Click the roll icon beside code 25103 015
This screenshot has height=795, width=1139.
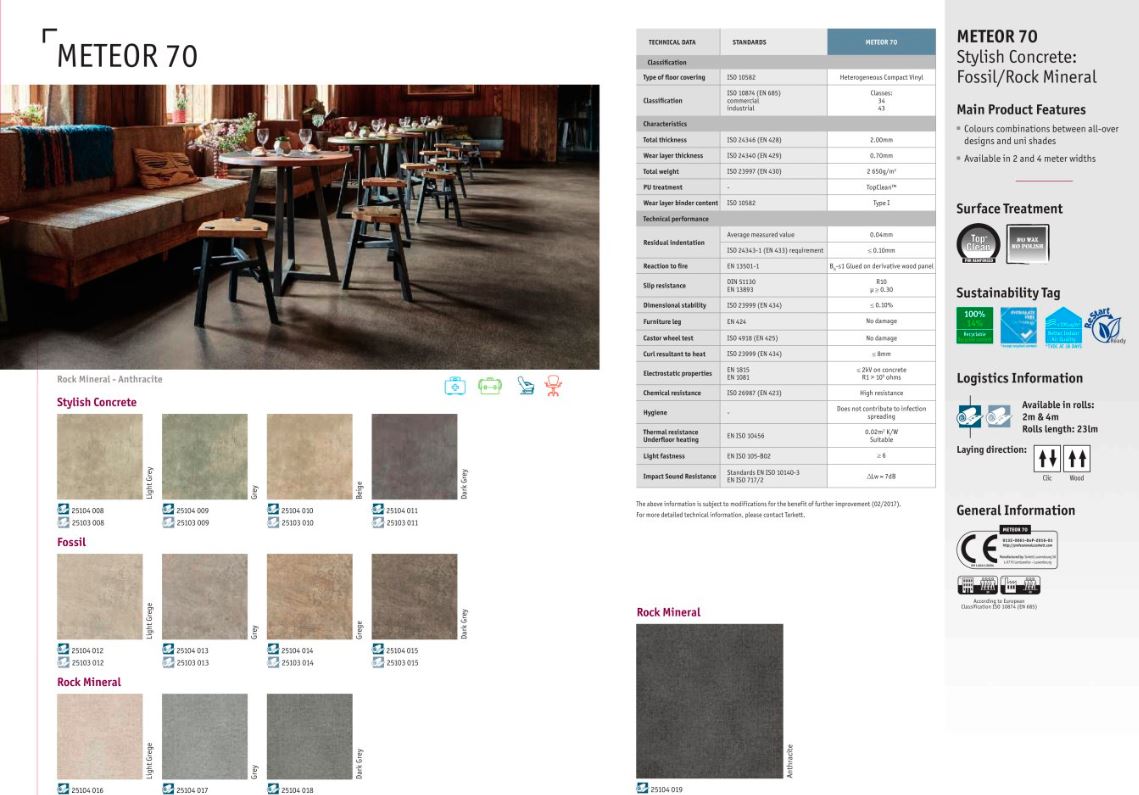(x=378, y=662)
